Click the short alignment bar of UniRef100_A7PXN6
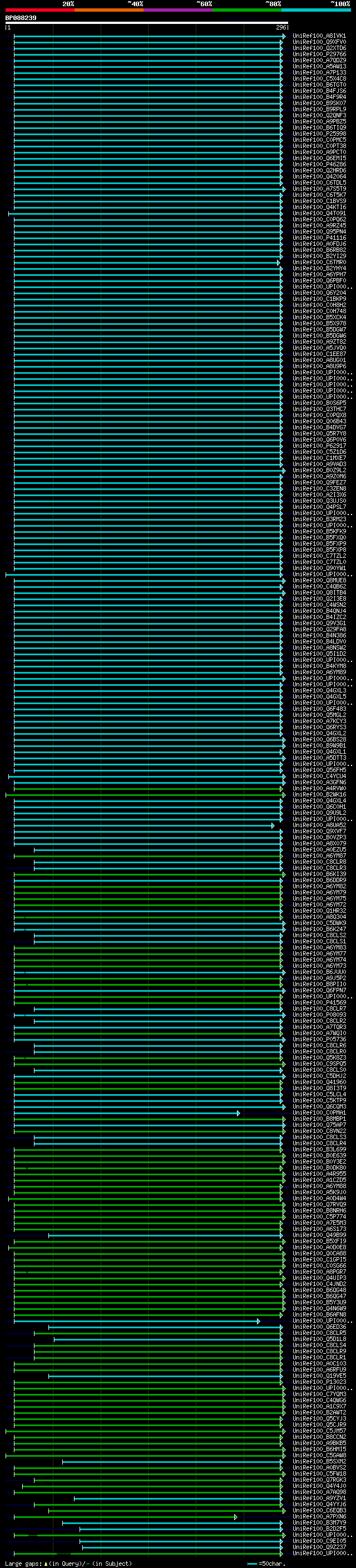Viewport: 356px width, 1568px height. coord(125,1517)
